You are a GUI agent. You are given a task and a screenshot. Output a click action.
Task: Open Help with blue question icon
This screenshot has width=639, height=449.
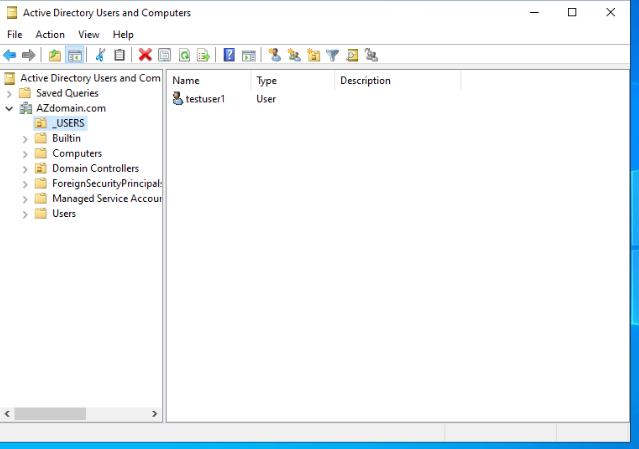click(229, 55)
